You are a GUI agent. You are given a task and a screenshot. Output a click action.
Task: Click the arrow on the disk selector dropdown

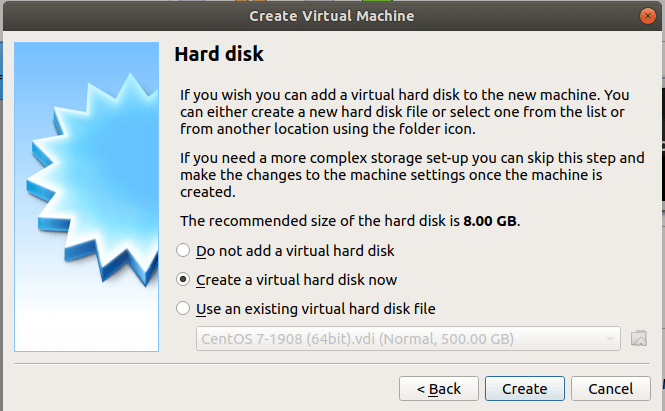(x=610, y=338)
